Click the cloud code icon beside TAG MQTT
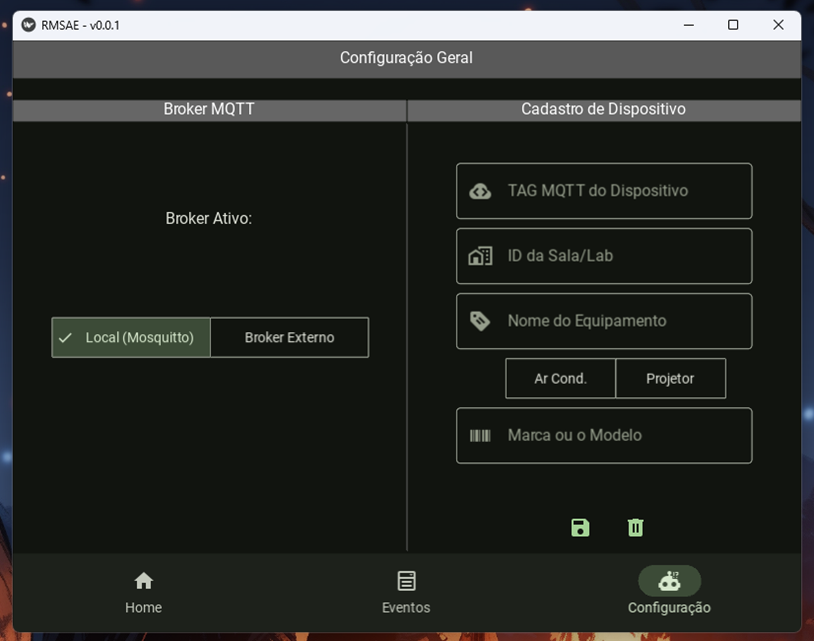 (x=480, y=191)
